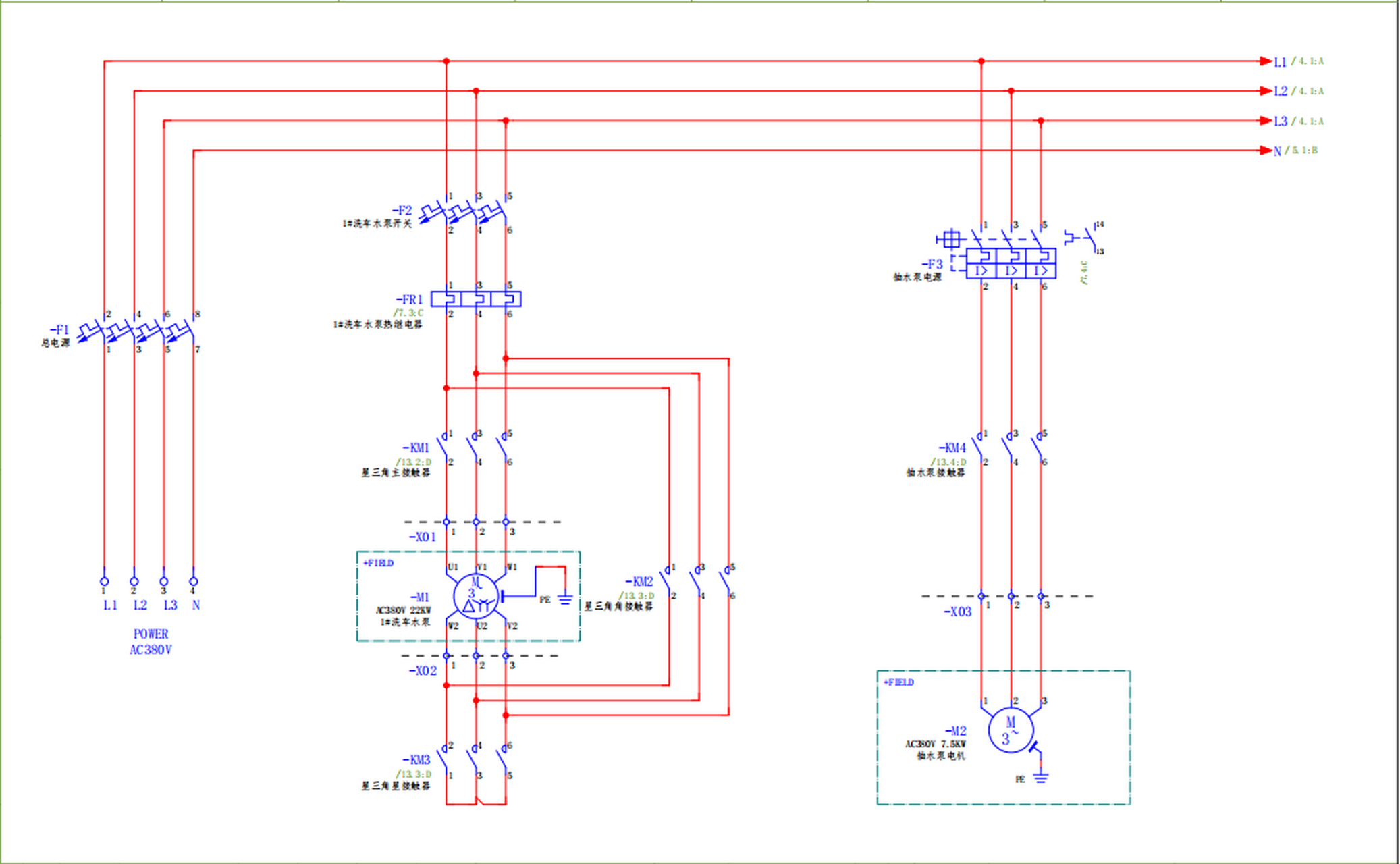Click the -KM4 device tag
Image resolution: width=1400 pixels, height=864 pixels.
pos(952,448)
